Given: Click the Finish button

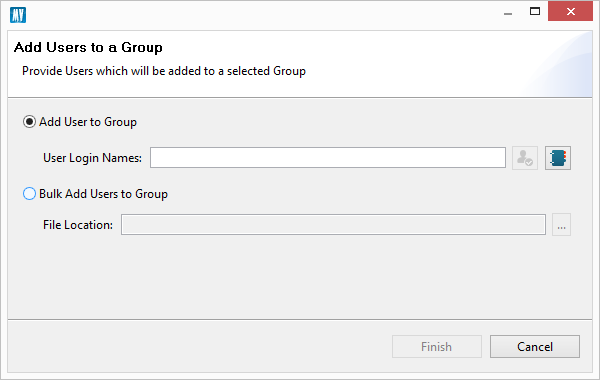Looking at the screenshot, I should (x=437, y=347).
